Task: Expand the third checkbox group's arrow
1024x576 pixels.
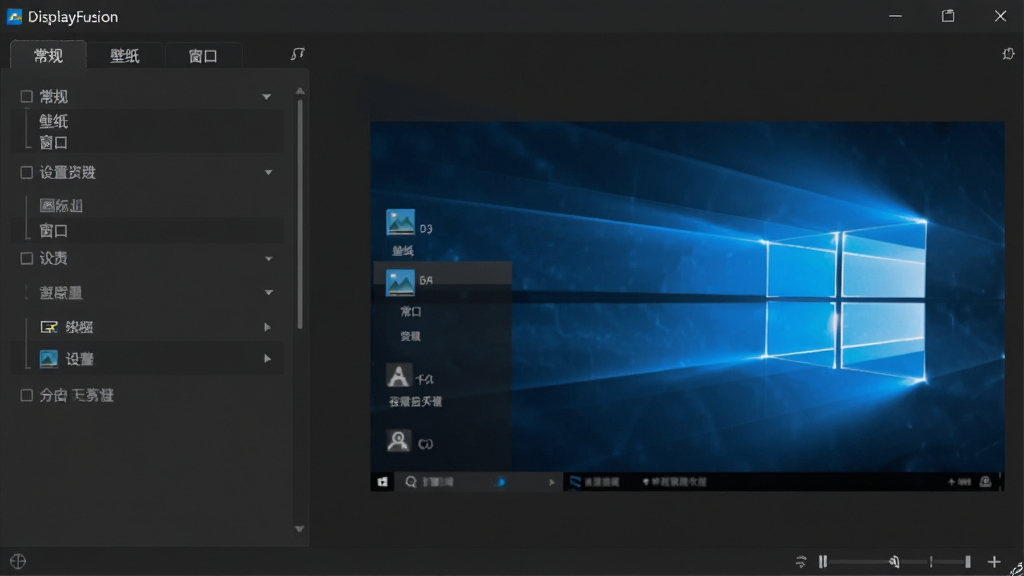Action: tap(268, 259)
